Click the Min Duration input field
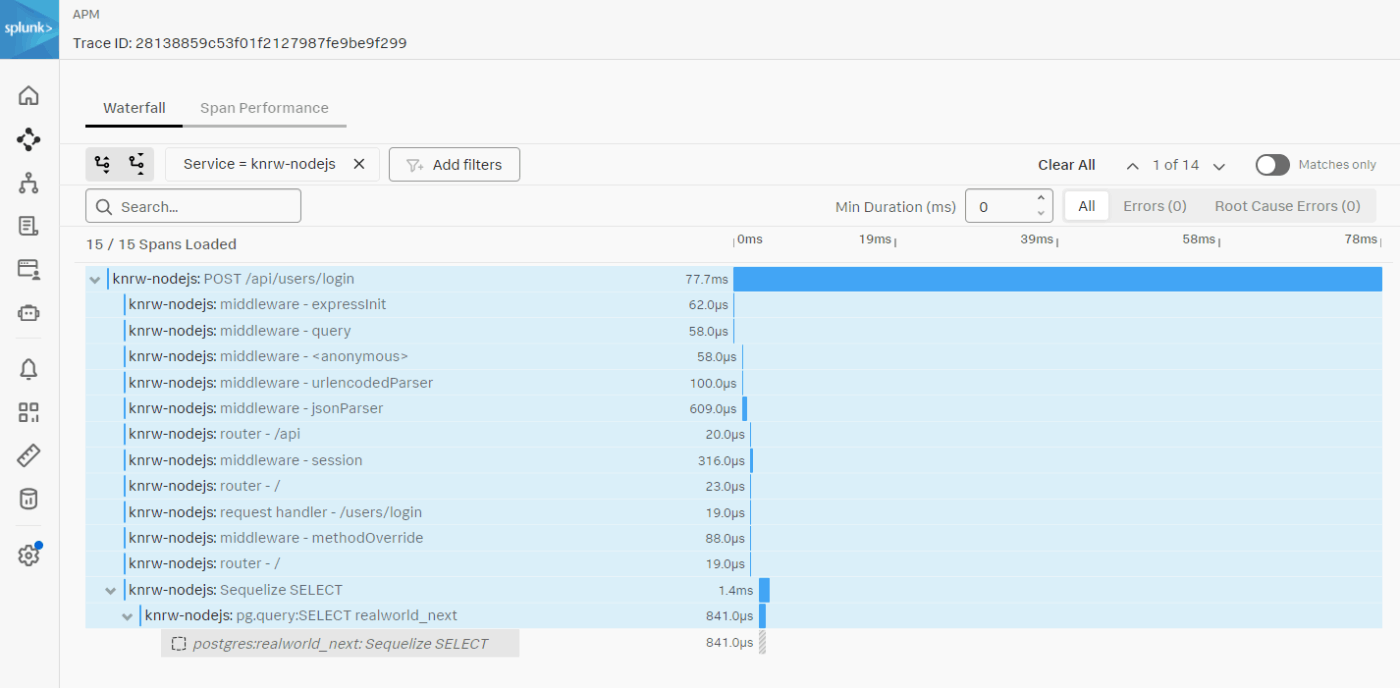Image resolution: width=1400 pixels, height=688 pixels. [x=1000, y=206]
